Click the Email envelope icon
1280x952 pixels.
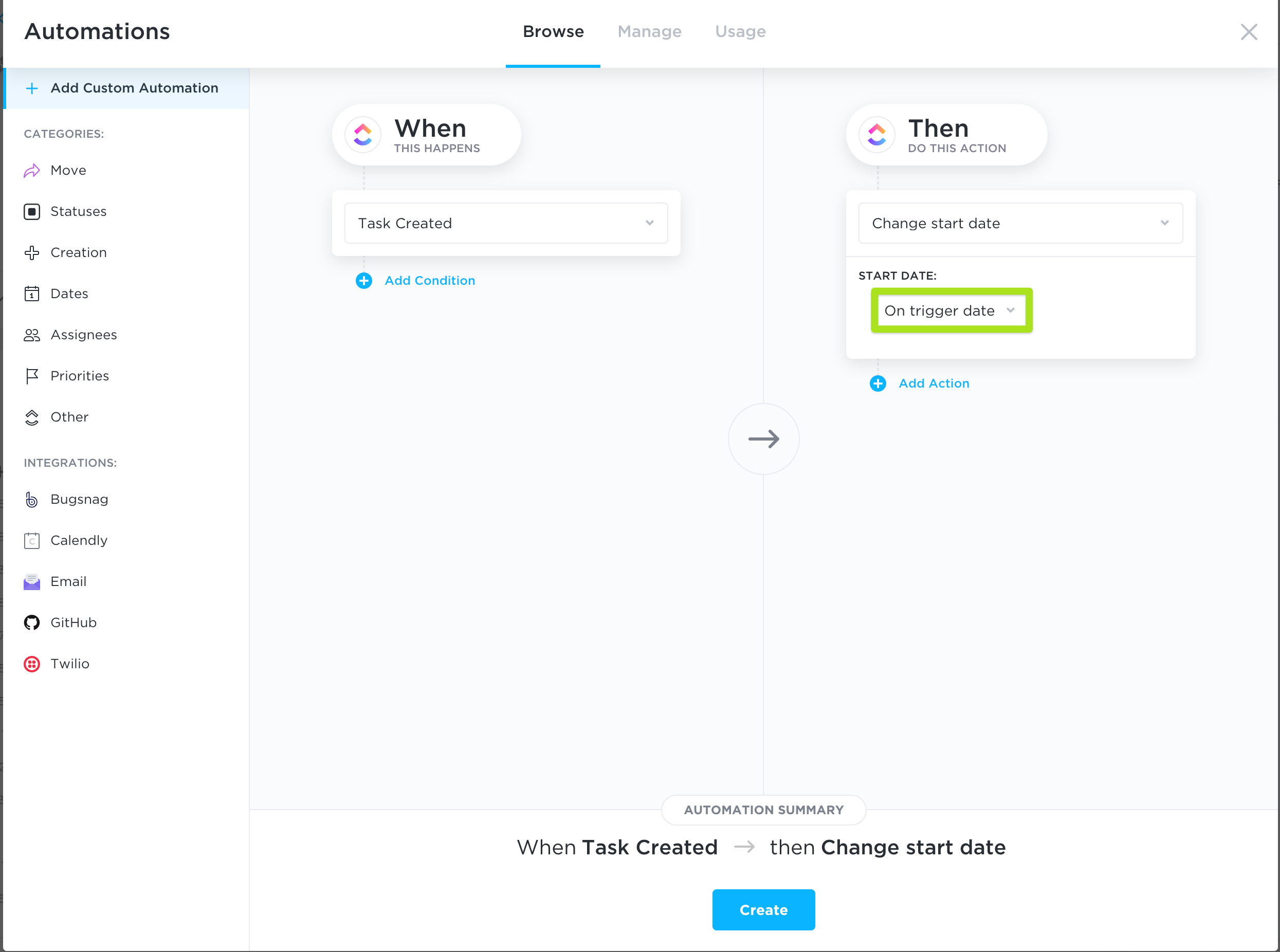32,581
